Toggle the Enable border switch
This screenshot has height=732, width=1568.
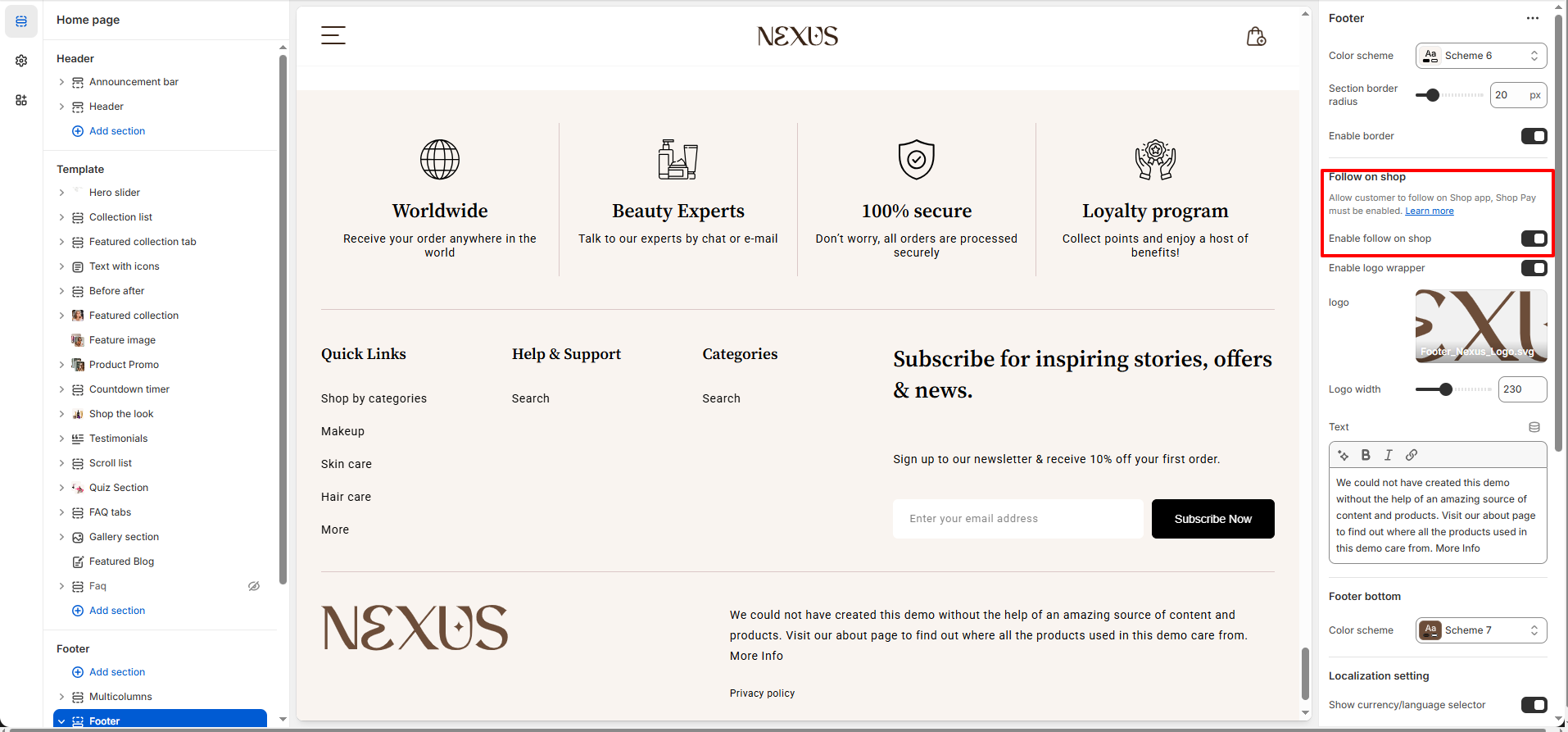click(x=1534, y=136)
